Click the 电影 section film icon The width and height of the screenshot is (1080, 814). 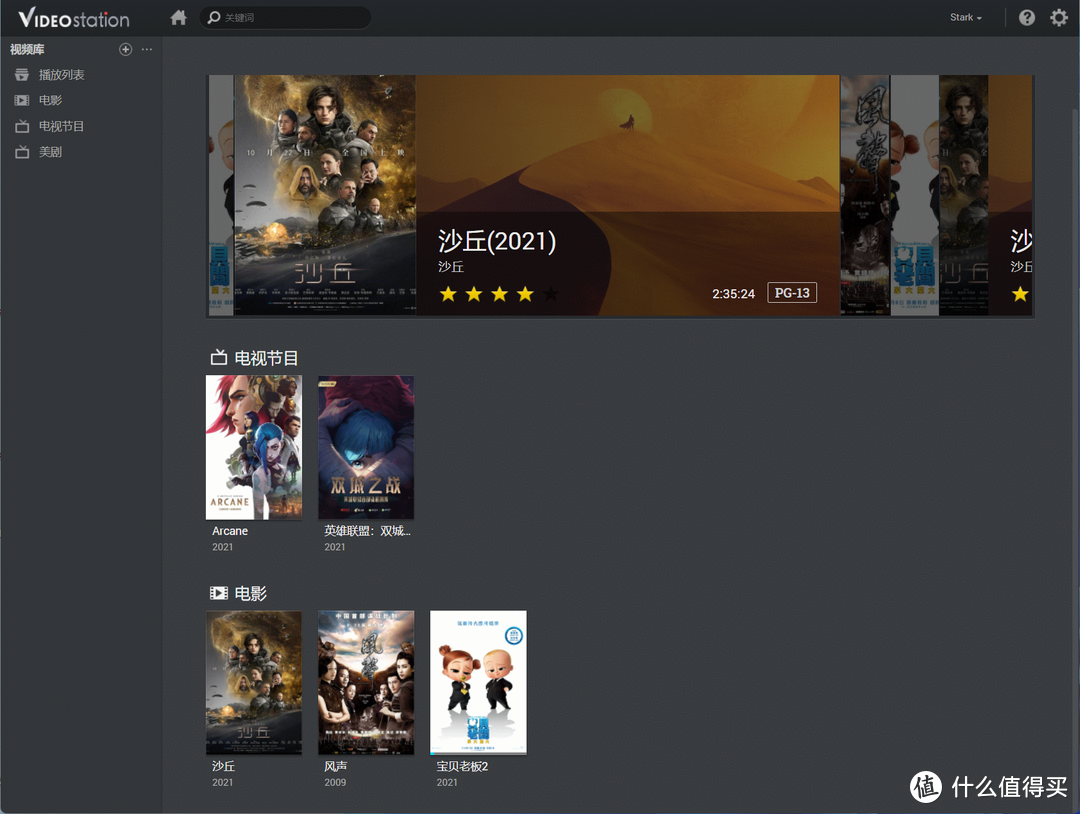coord(218,593)
